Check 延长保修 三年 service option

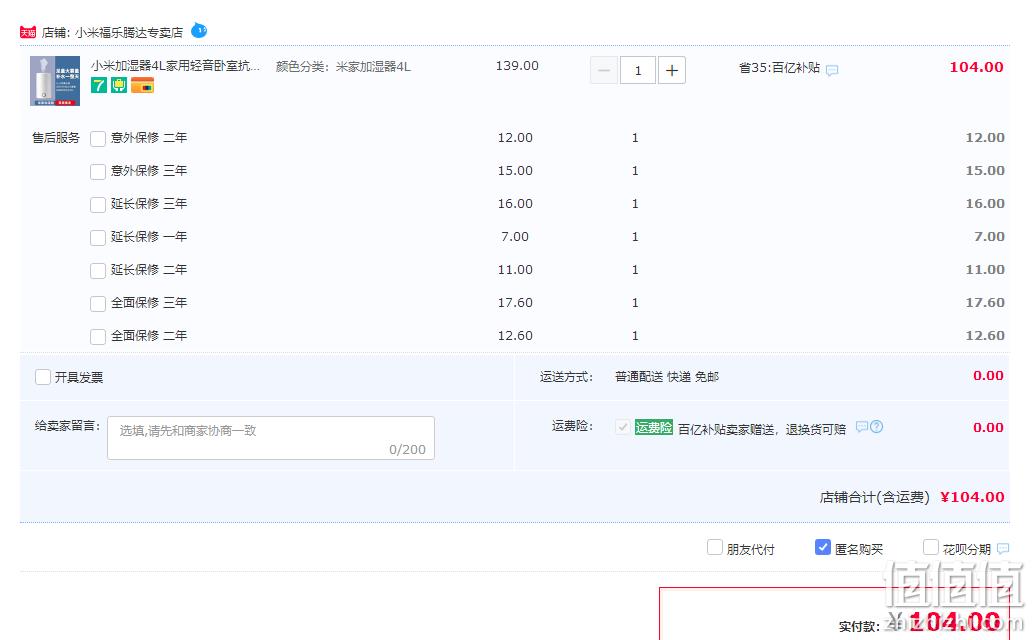point(98,204)
